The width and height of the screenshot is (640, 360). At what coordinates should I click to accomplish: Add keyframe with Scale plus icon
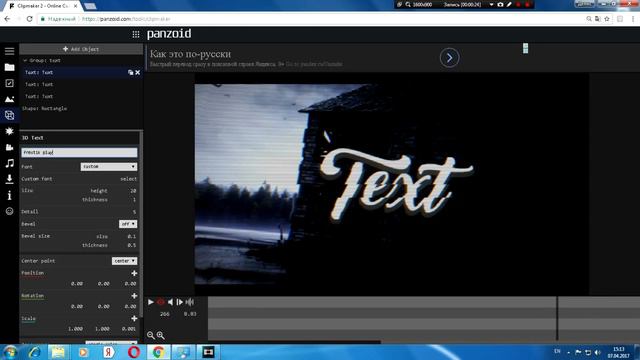click(134, 318)
